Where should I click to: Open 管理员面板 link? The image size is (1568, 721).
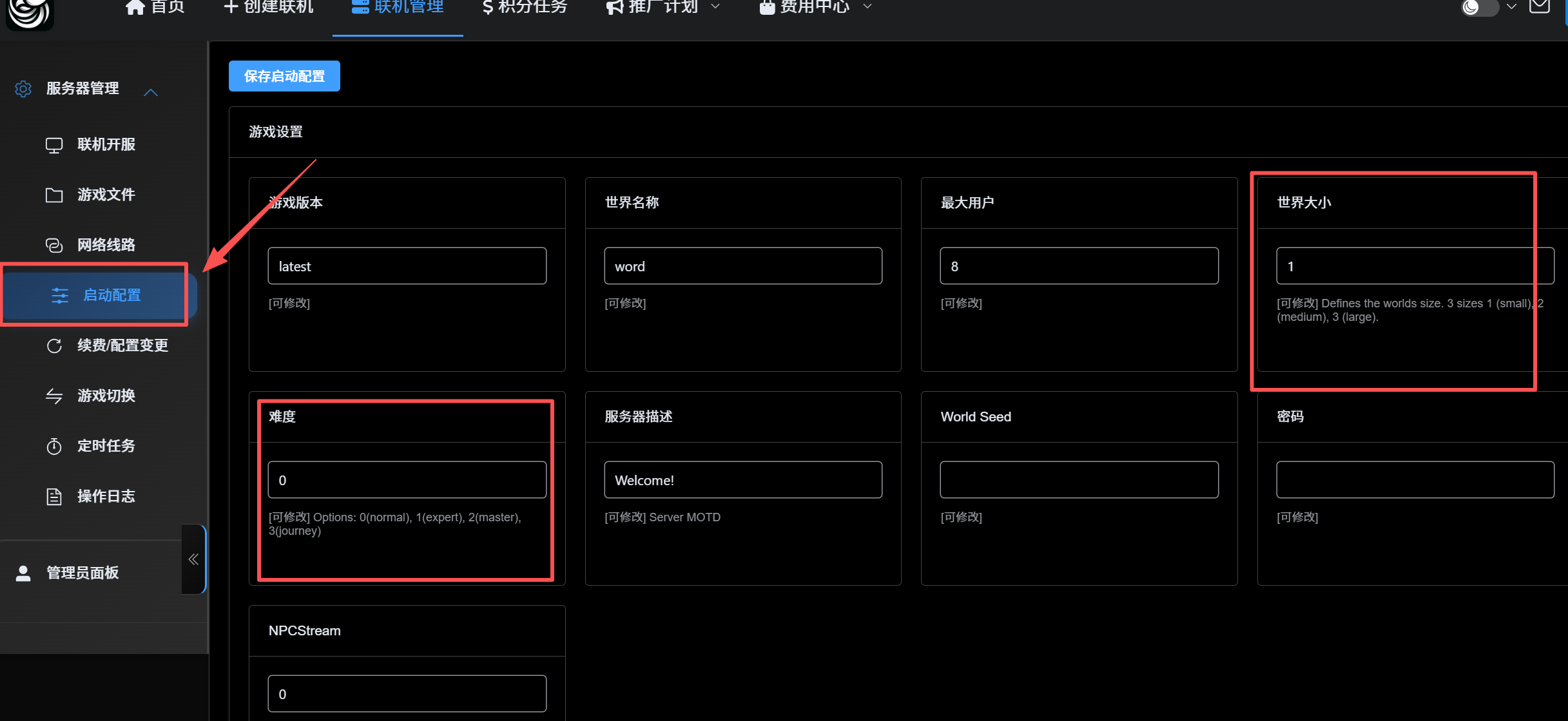82,573
